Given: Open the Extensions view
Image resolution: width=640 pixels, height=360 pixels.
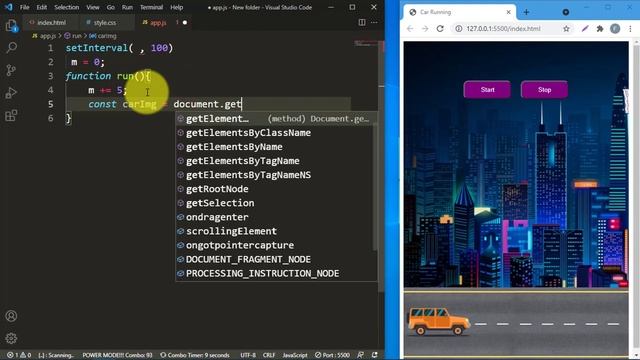Looking at the screenshot, I should tap(11, 116).
